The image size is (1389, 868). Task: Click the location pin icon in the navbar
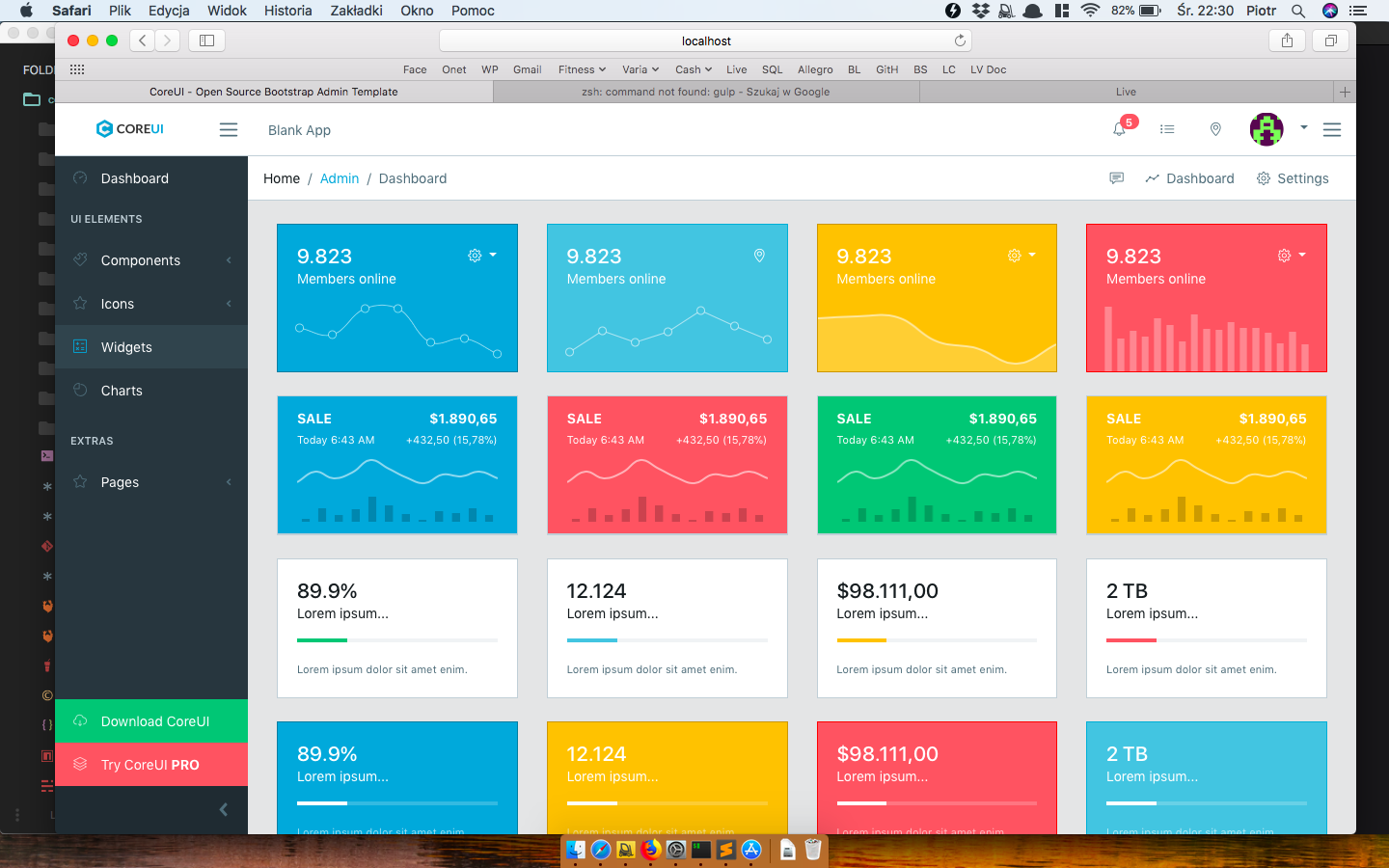[1215, 129]
